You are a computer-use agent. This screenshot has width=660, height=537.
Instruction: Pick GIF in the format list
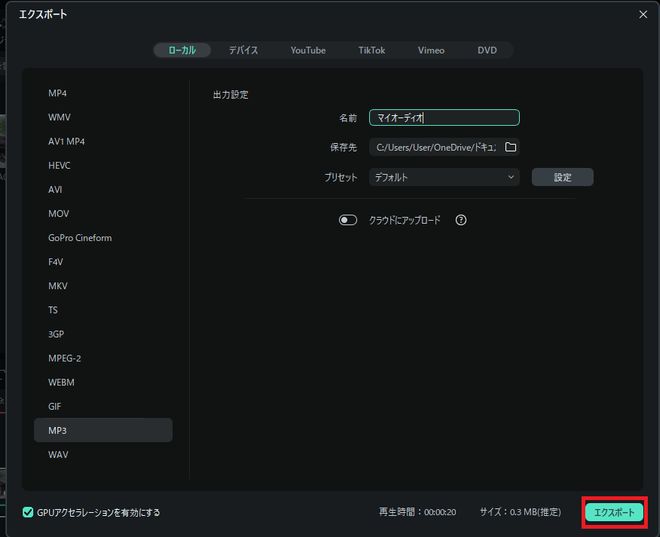point(56,406)
